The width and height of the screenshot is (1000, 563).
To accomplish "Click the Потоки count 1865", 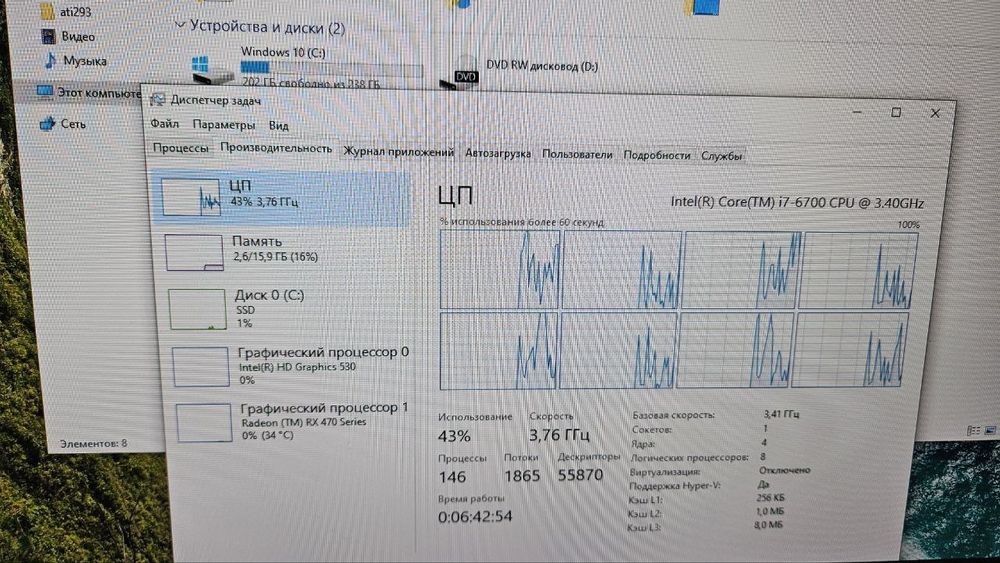I will click(522, 476).
